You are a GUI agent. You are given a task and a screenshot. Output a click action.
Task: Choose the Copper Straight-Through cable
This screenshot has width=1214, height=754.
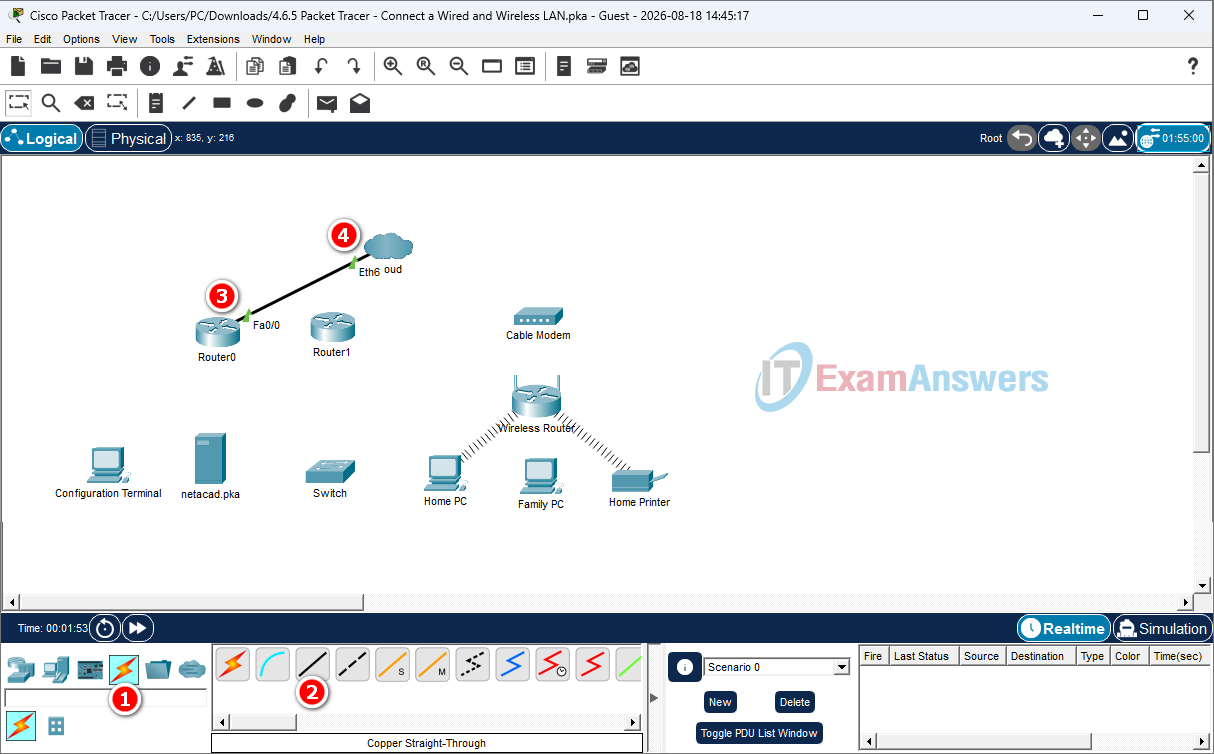pos(312,664)
